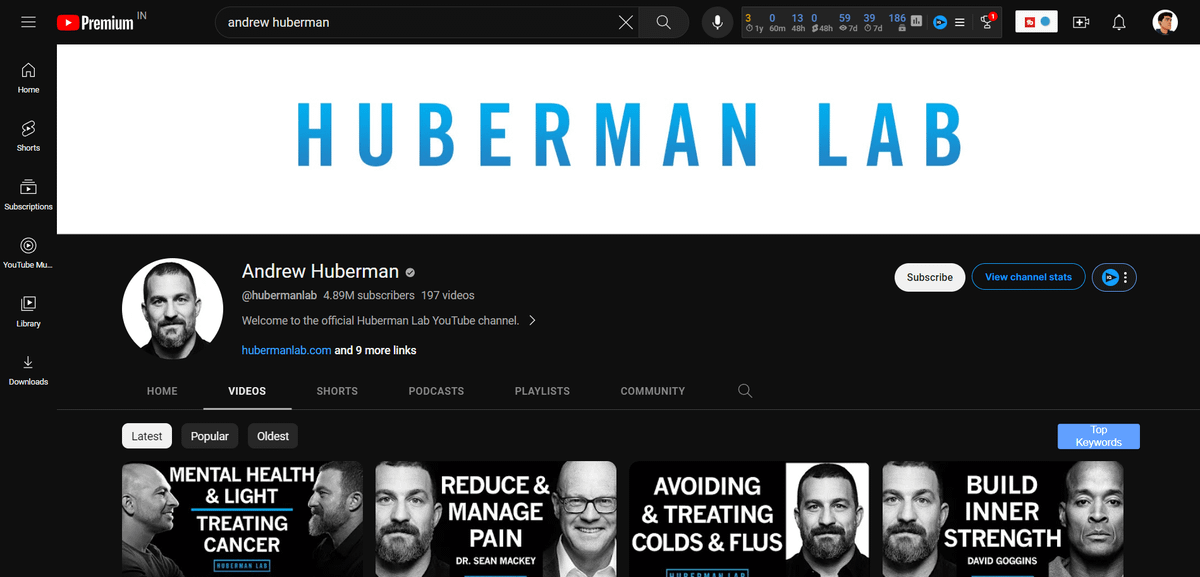Open the vidIQ bar chart stats icon

[x=916, y=21]
